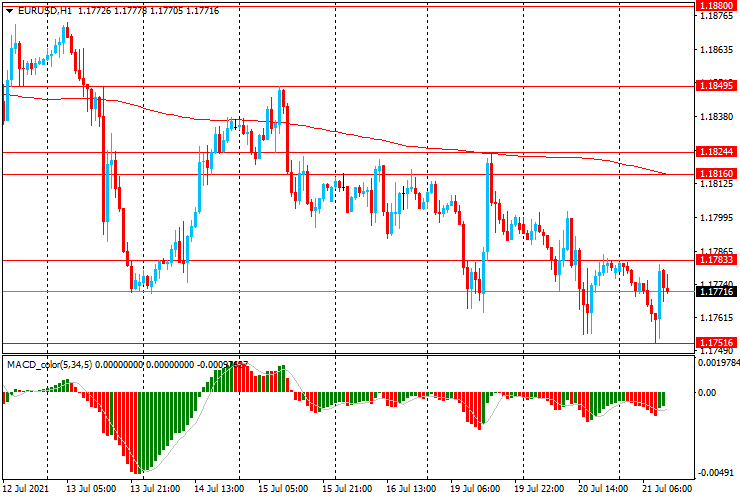This screenshot has width=740, height=500.
Task: Click the 15 Jul 21:00 time label
Action: [x=347, y=488]
